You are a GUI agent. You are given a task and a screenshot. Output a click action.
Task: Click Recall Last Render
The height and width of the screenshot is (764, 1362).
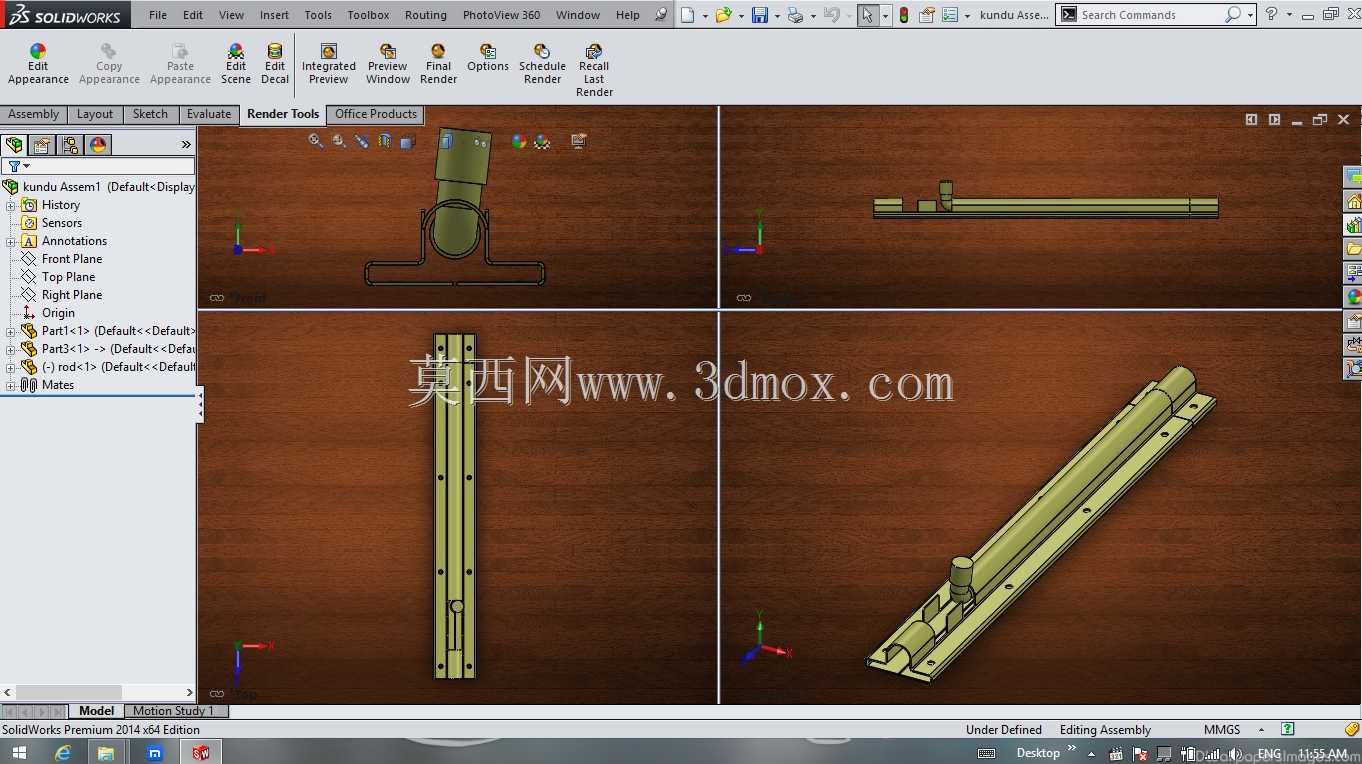pos(594,70)
